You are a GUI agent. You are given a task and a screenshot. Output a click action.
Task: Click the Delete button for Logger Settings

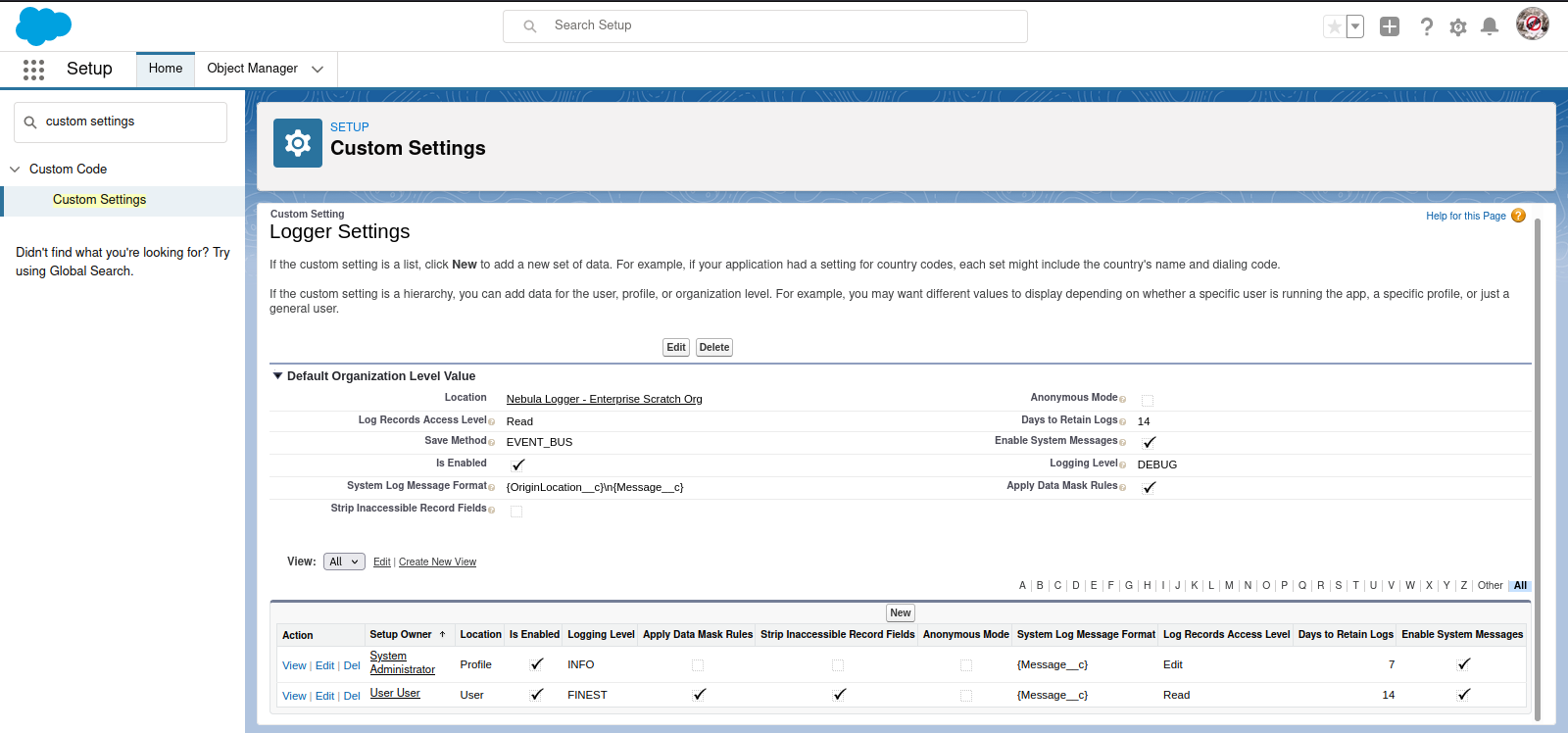tap(714, 348)
